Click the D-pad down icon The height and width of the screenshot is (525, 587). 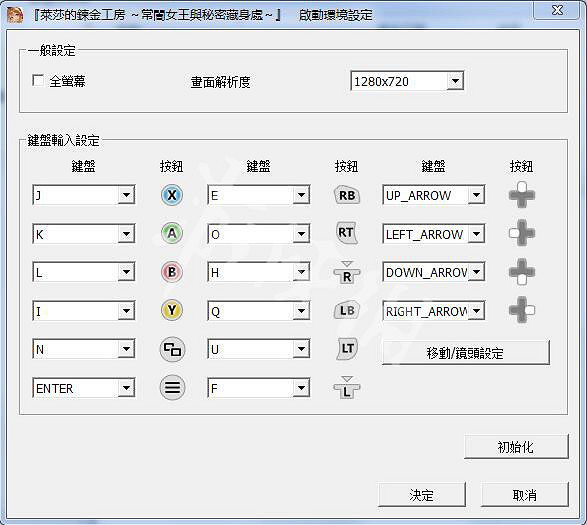coord(522,272)
